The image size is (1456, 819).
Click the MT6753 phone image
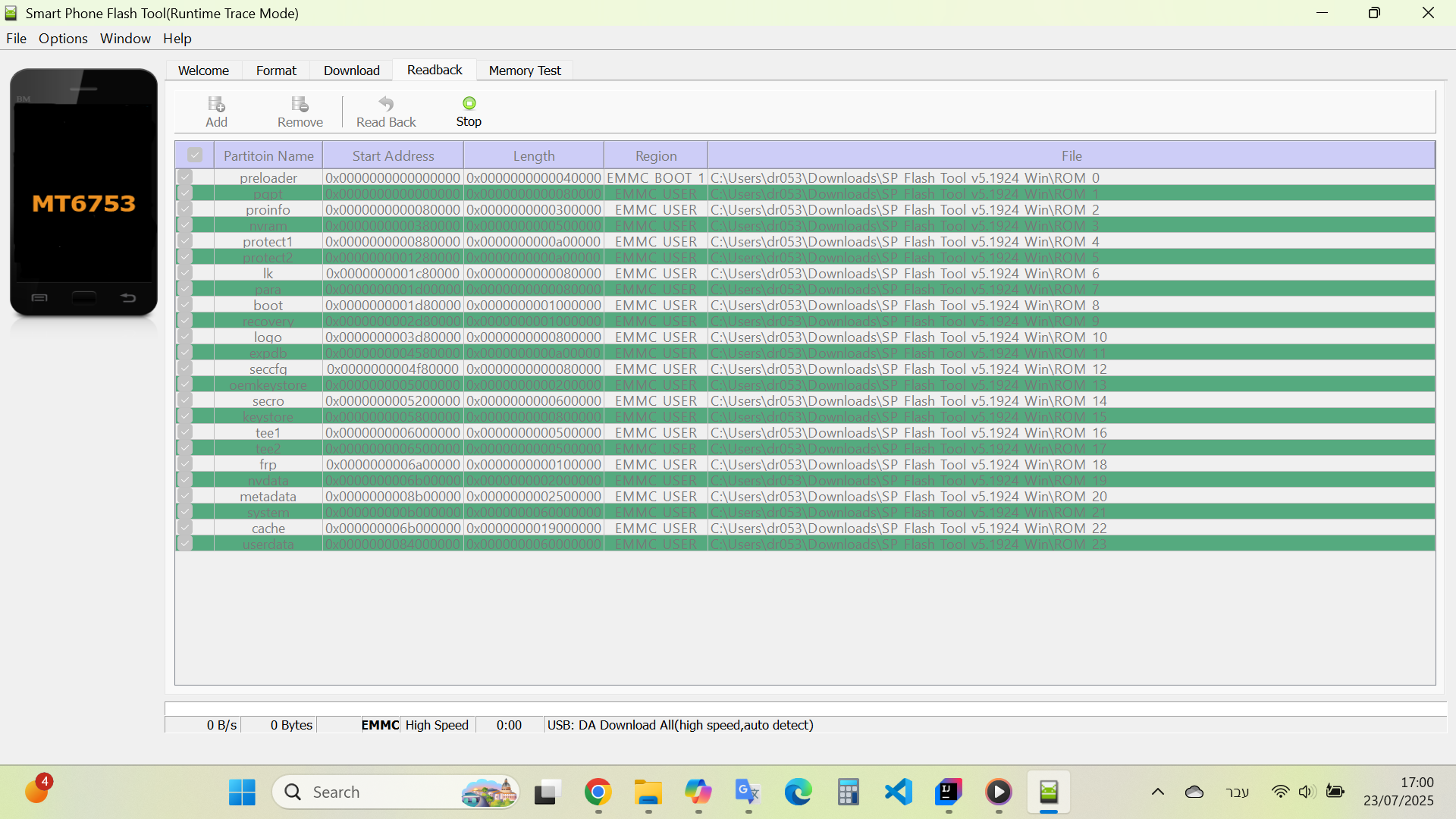tap(83, 192)
